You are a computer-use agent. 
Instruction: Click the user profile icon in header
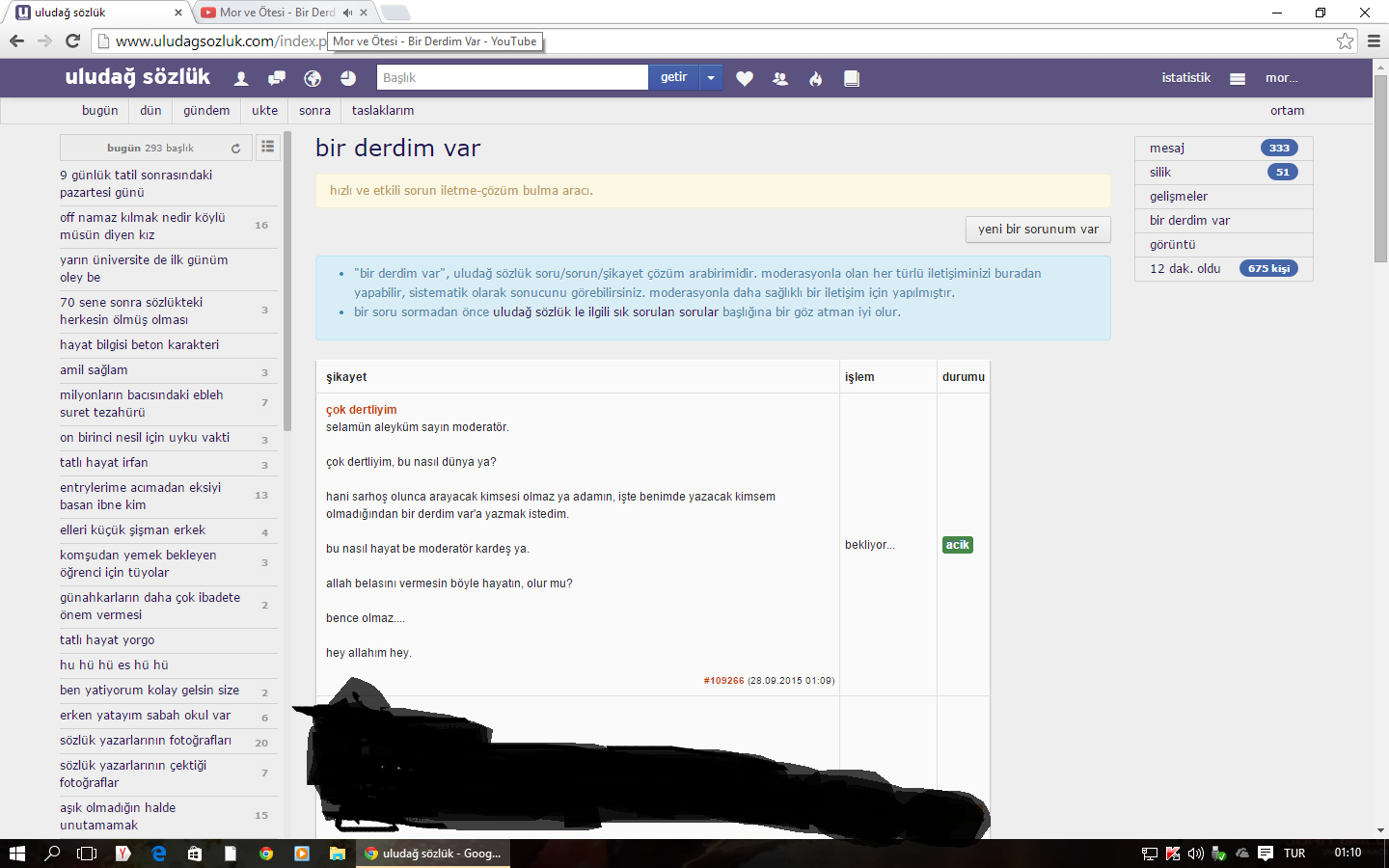(241, 79)
